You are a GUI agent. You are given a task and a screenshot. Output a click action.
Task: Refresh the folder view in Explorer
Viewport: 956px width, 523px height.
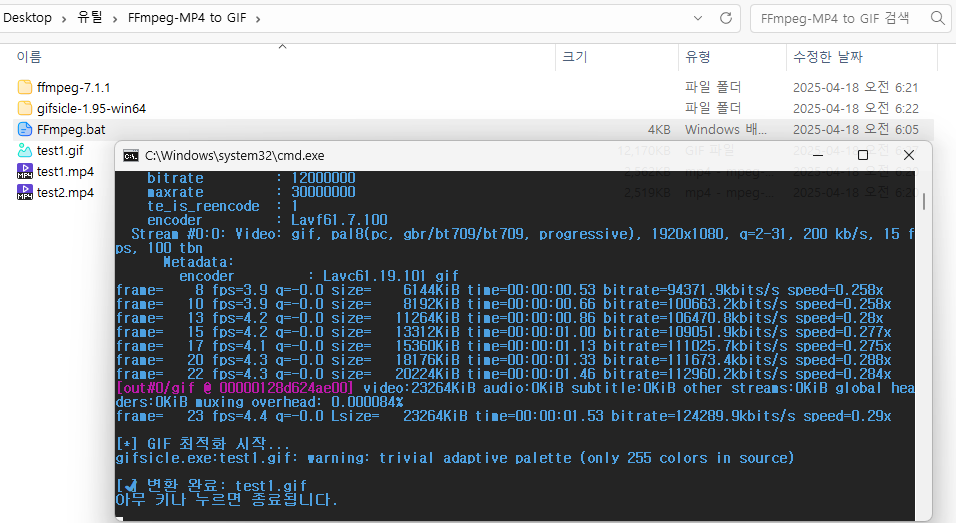pyautogui.click(x=726, y=18)
